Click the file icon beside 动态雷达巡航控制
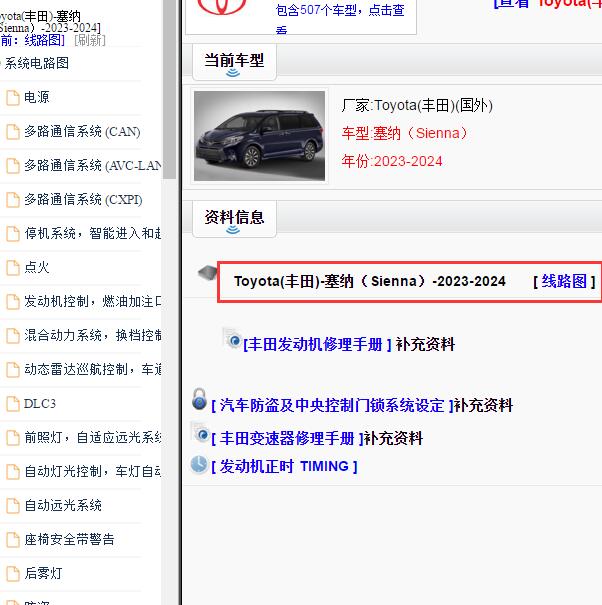This screenshot has height=605, width=602. (13, 370)
